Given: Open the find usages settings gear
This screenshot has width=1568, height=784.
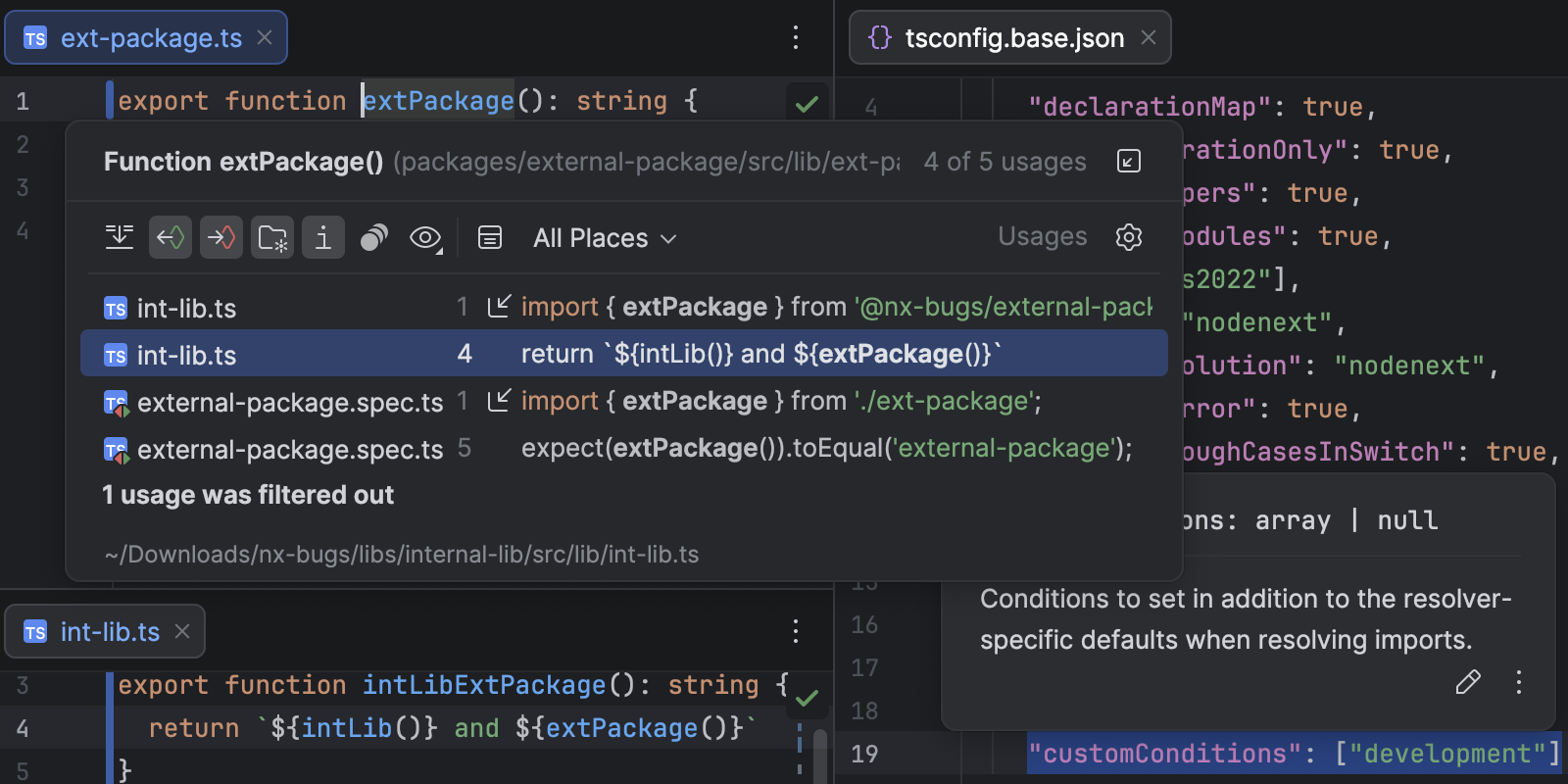Looking at the screenshot, I should point(1129,237).
